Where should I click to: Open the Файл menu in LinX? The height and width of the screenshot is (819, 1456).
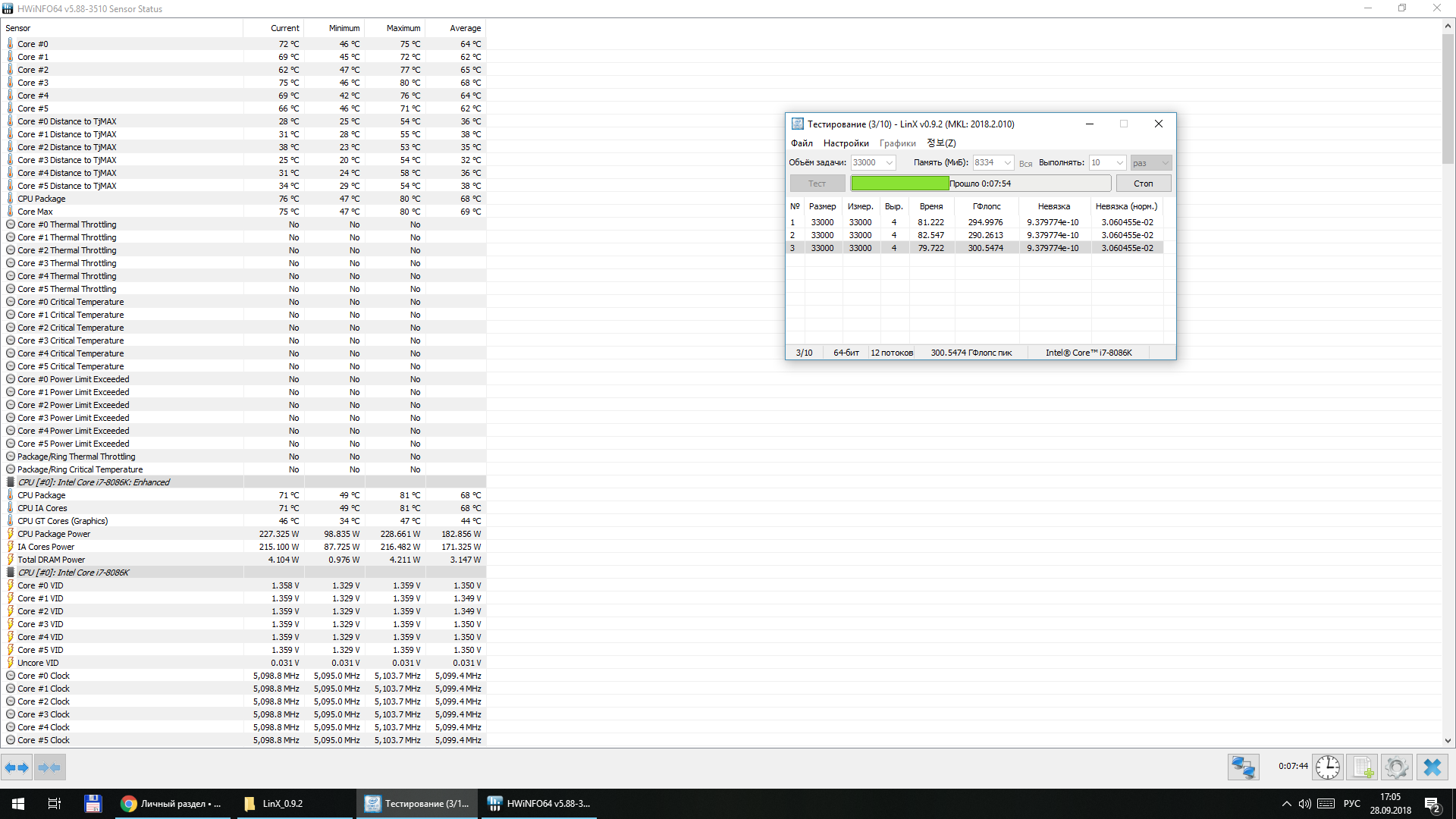point(802,143)
